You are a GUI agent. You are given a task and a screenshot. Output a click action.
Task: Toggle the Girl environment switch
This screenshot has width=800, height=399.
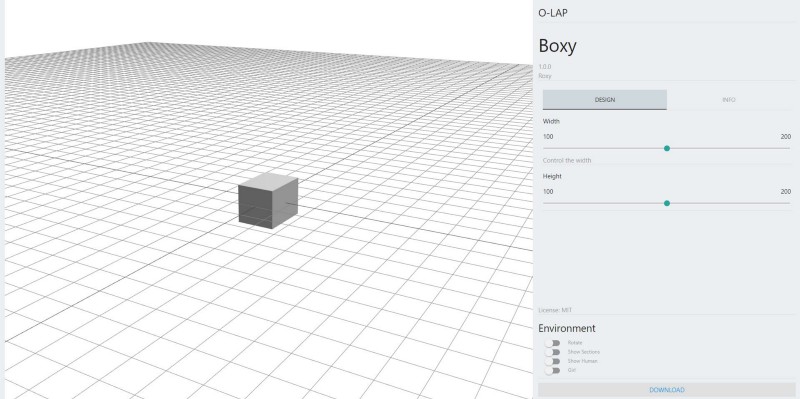pyautogui.click(x=552, y=370)
